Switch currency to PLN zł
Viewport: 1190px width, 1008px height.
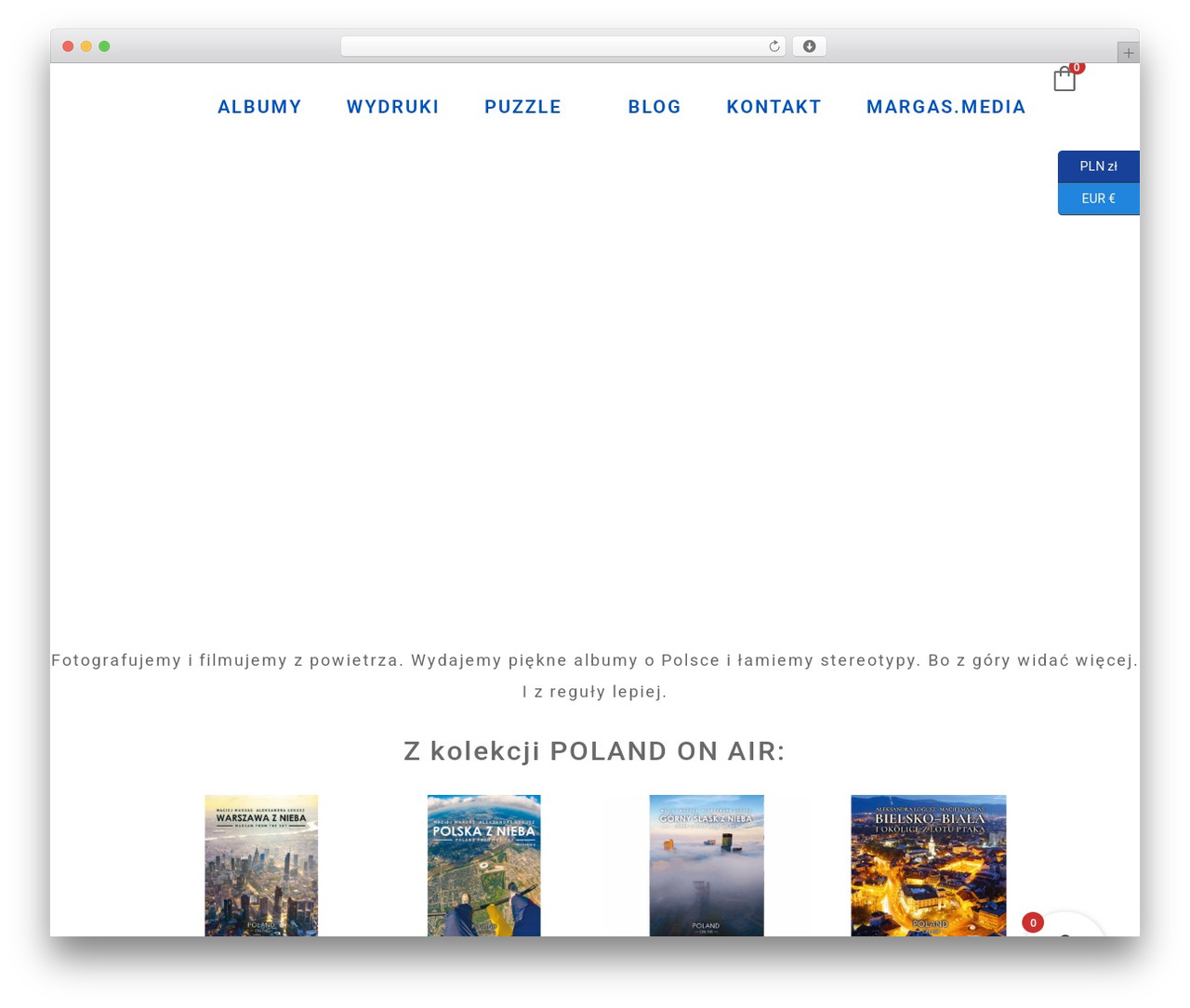point(1099,166)
